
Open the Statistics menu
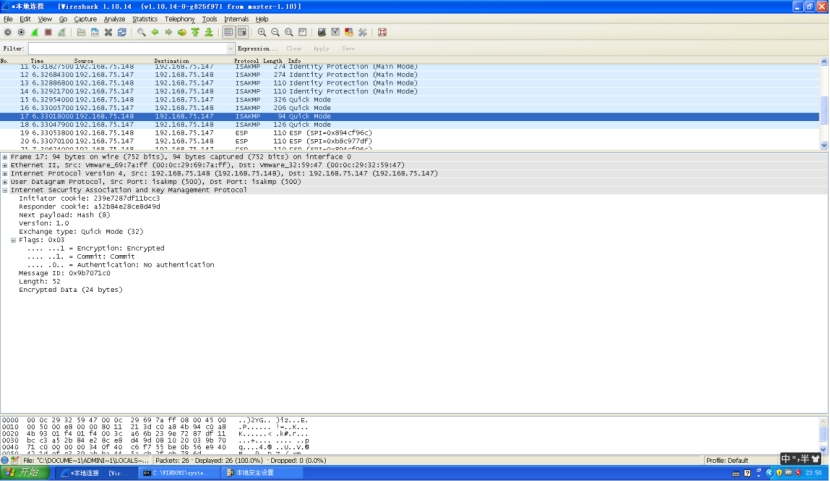145,19
